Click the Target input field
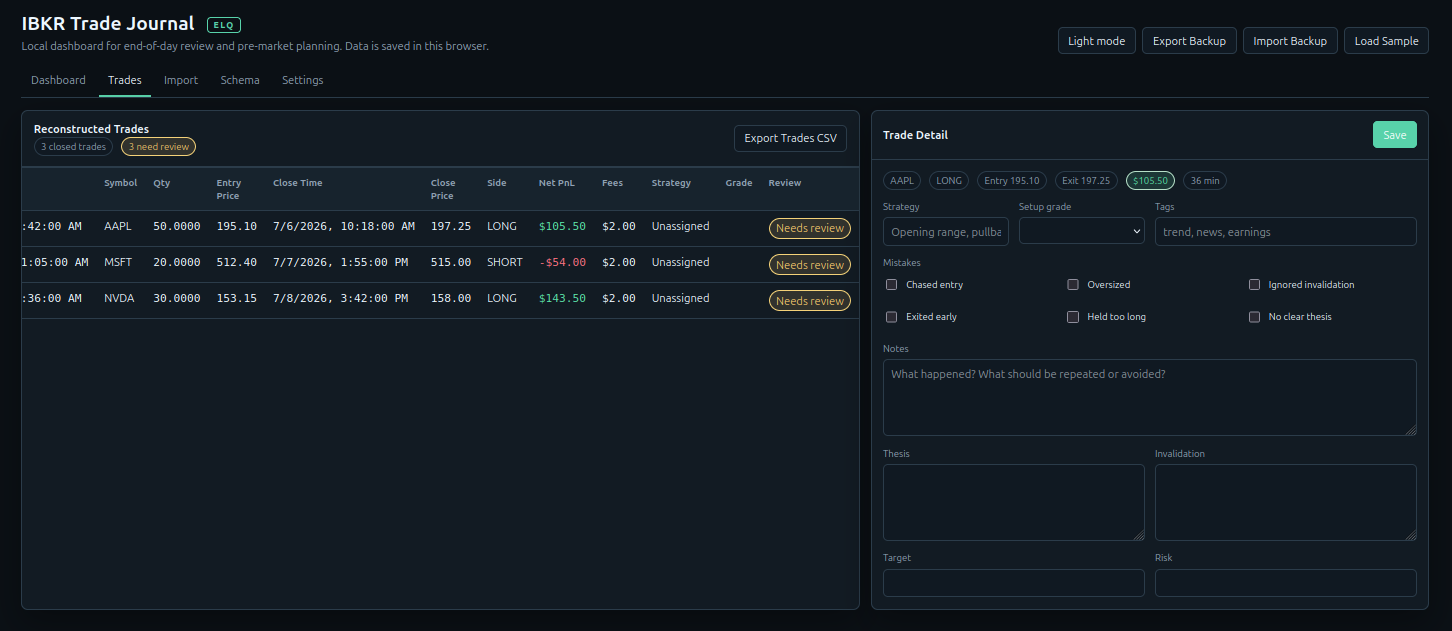 [1014, 583]
